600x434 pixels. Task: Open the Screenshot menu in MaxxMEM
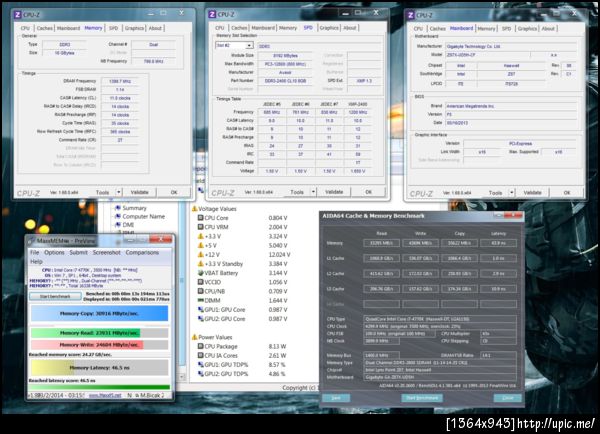tap(106, 253)
